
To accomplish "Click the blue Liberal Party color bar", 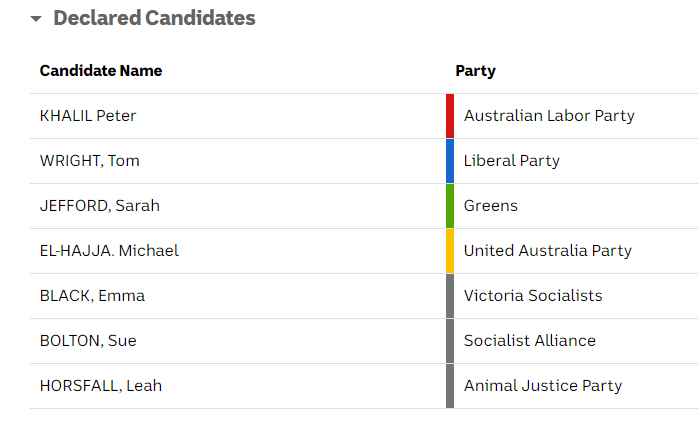I will (x=450, y=161).
